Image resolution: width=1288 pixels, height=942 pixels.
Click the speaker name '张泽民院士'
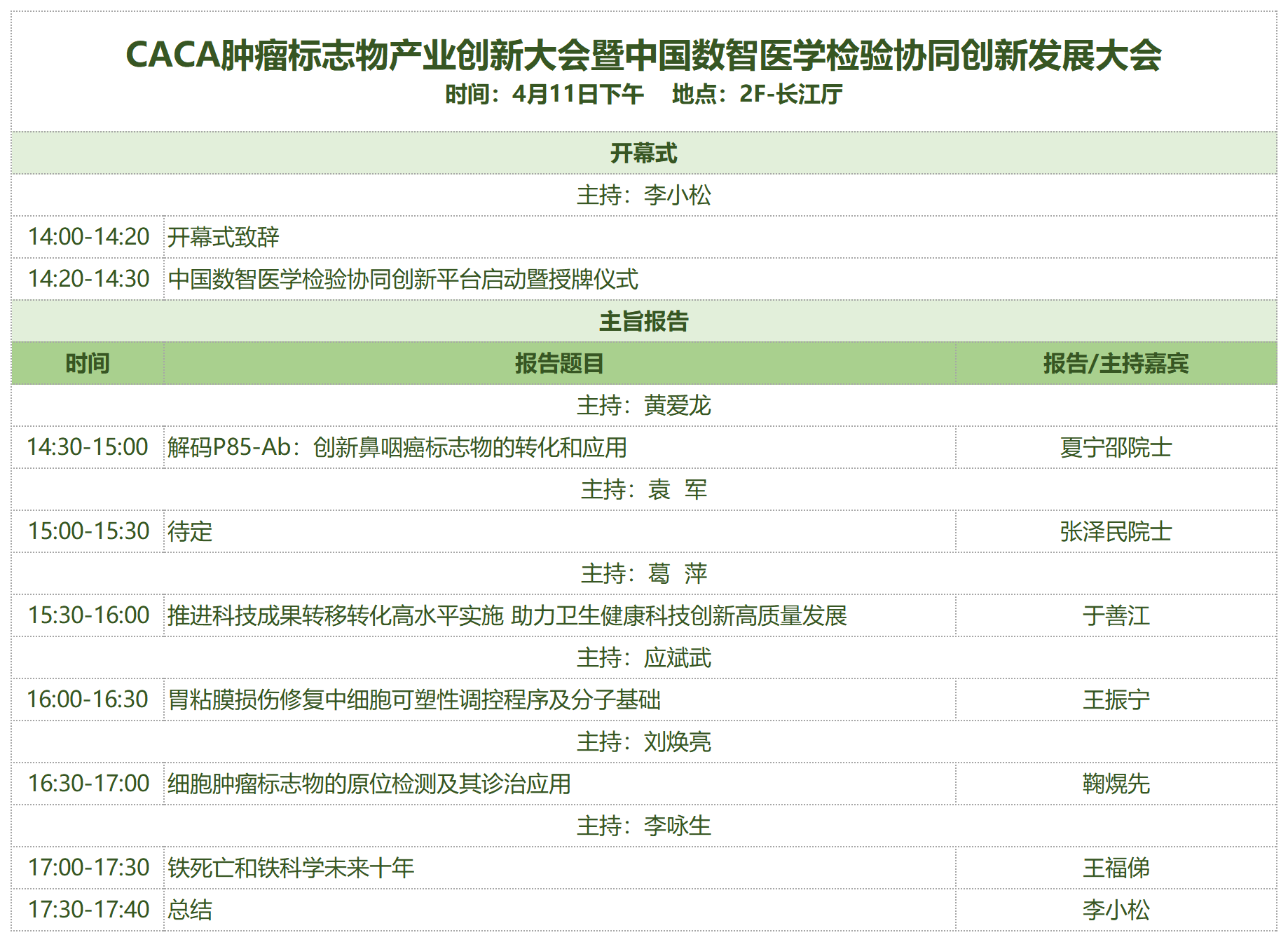1116,531
